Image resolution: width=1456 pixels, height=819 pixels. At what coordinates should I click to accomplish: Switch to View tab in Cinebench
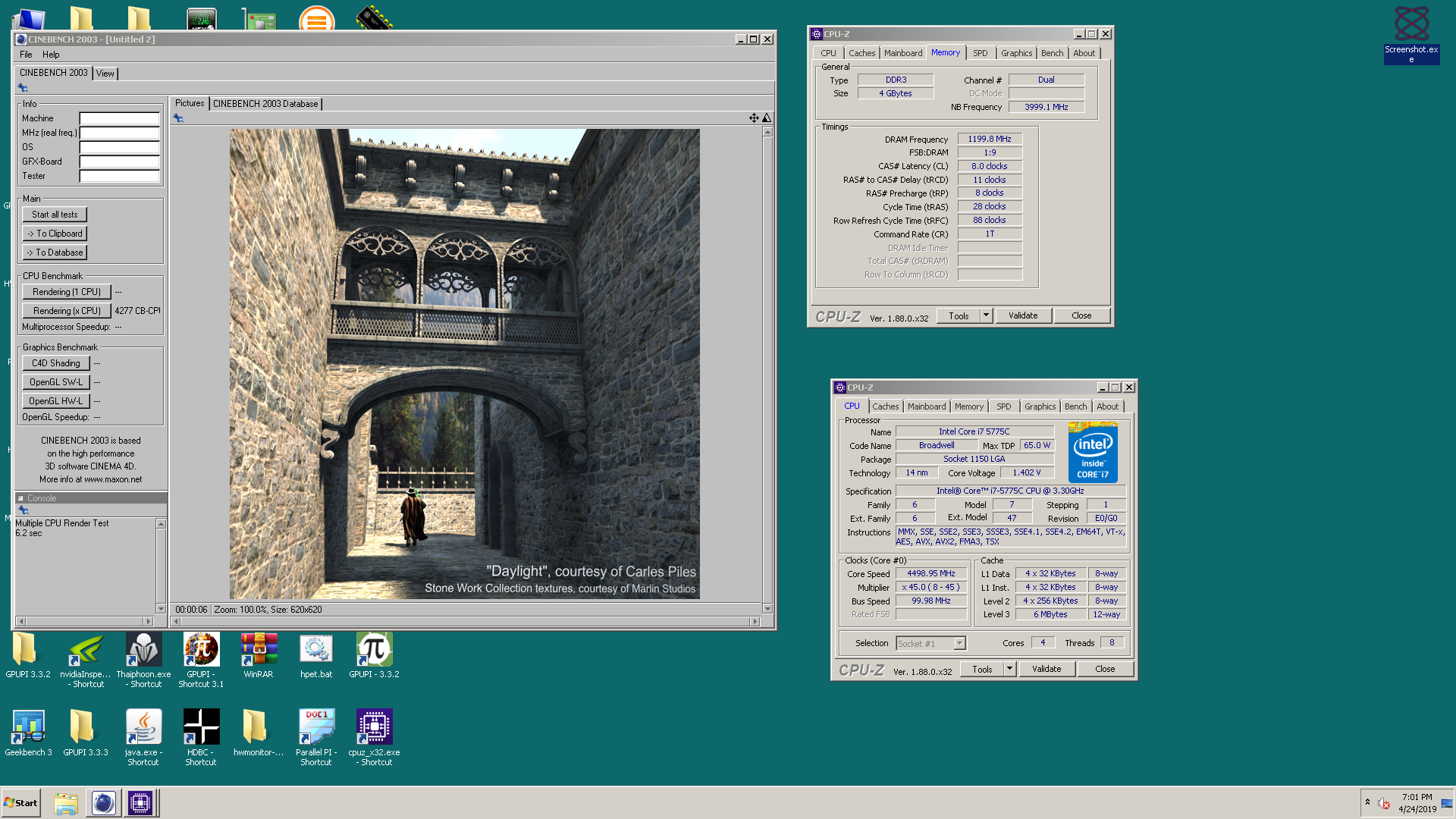[x=105, y=74]
